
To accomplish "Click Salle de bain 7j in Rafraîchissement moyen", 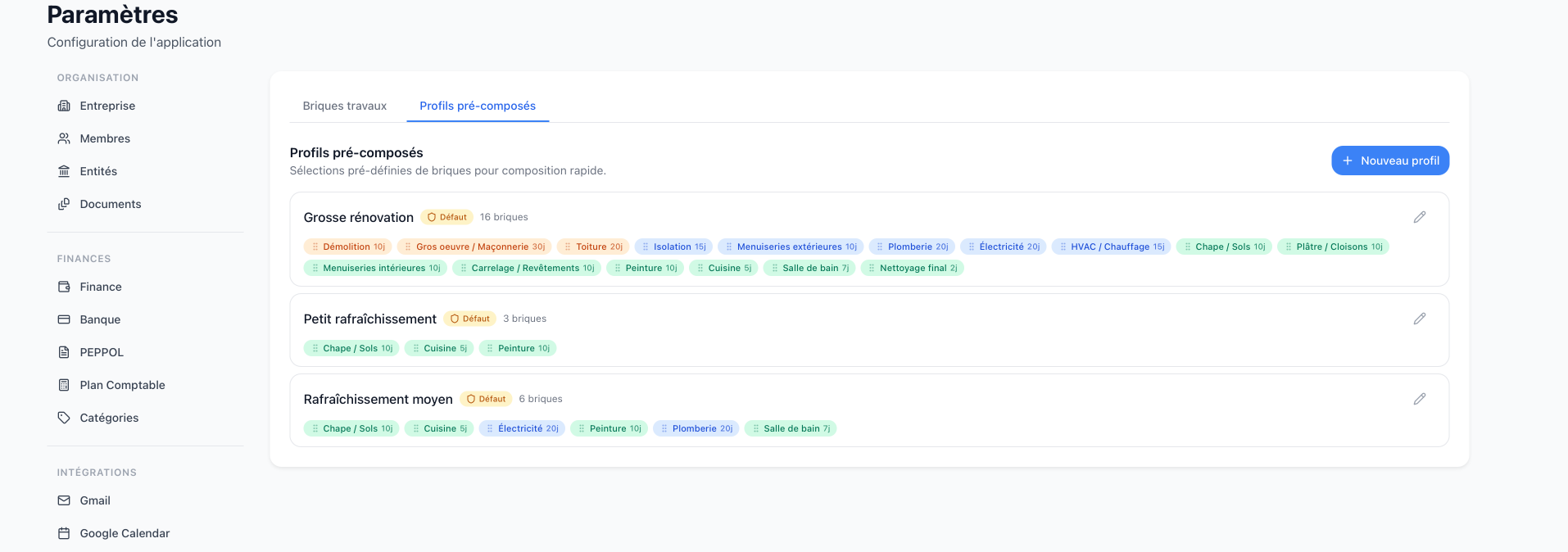I will [x=791, y=428].
